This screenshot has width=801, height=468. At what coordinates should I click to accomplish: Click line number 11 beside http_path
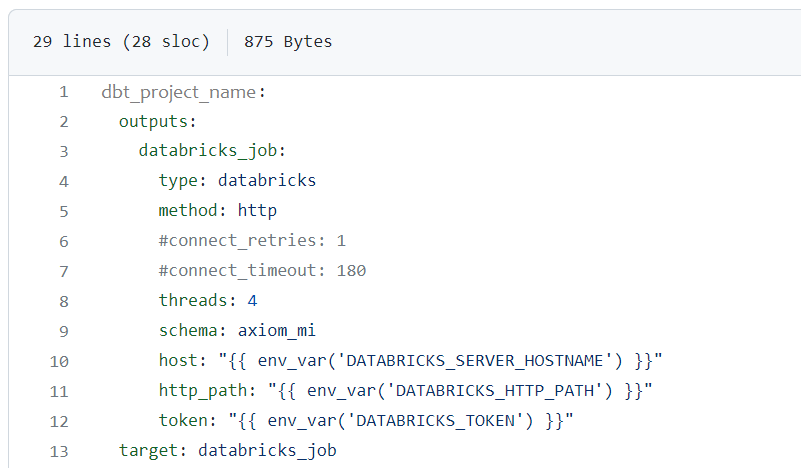point(59,391)
